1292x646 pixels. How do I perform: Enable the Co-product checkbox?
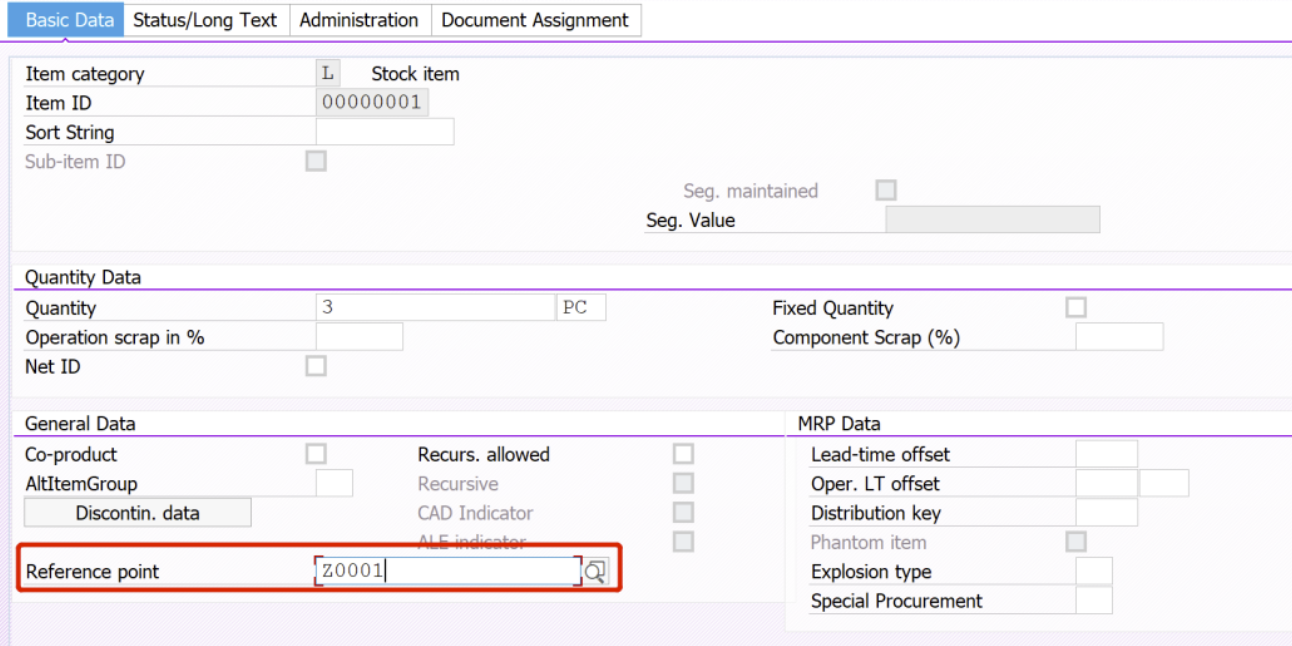pyautogui.click(x=315, y=453)
